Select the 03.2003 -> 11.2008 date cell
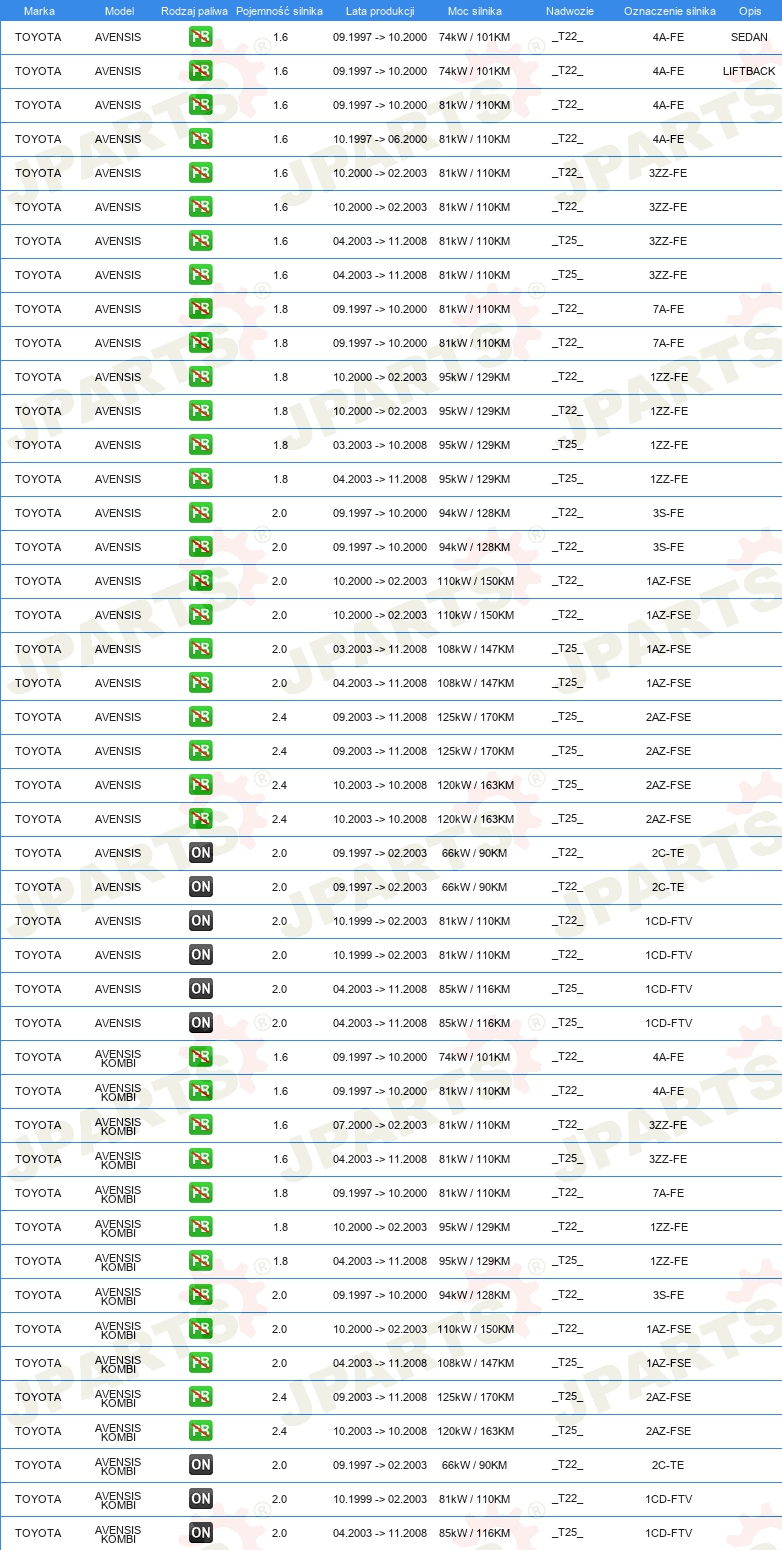Image resolution: width=782 pixels, height=1550 pixels. pyautogui.click(x=380, y=649)
